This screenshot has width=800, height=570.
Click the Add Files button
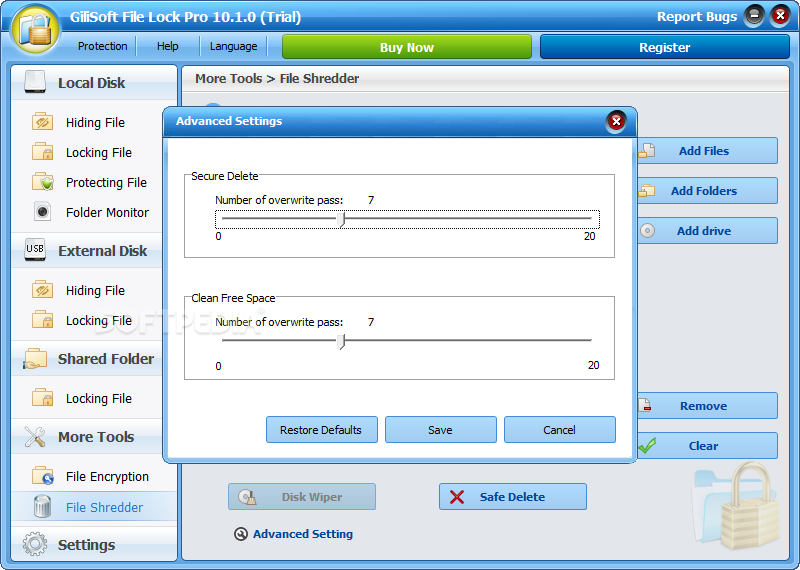pos(707,151)
